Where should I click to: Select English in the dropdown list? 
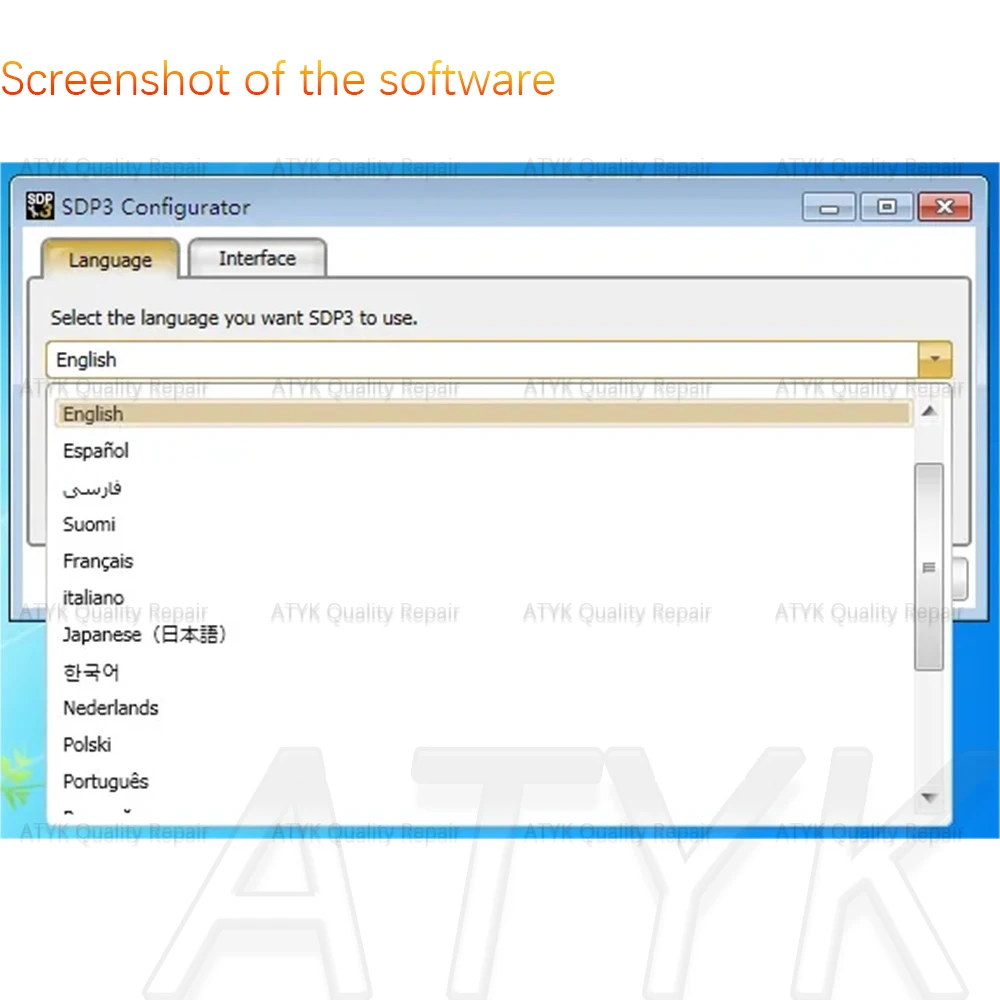pyautogui.click(x=483, y=414)
